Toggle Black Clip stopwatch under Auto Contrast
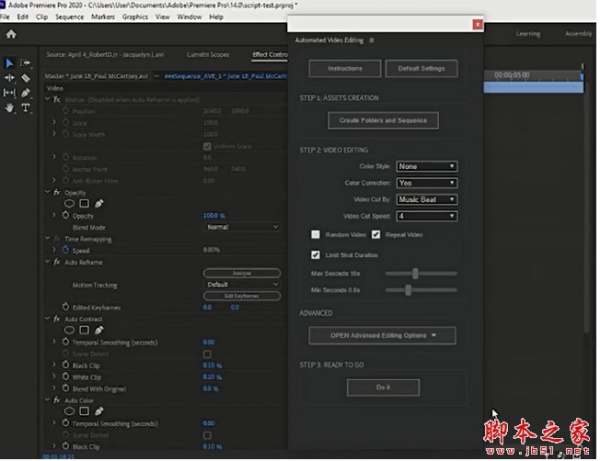600x461 pixels. (66, 365)
